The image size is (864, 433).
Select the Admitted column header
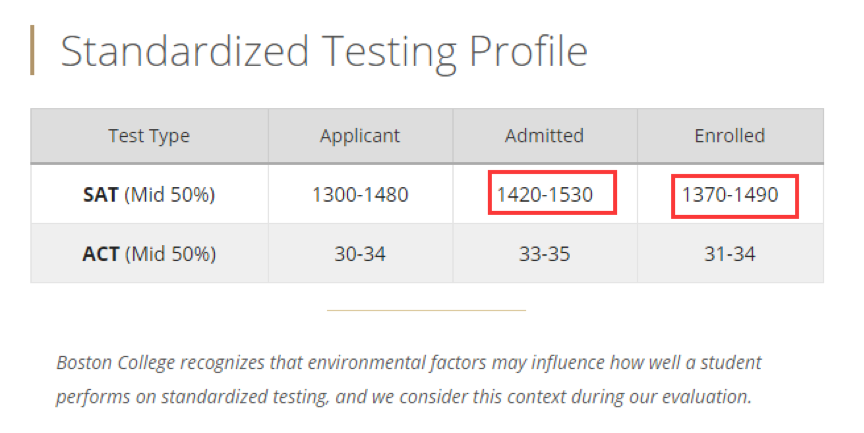544,136
